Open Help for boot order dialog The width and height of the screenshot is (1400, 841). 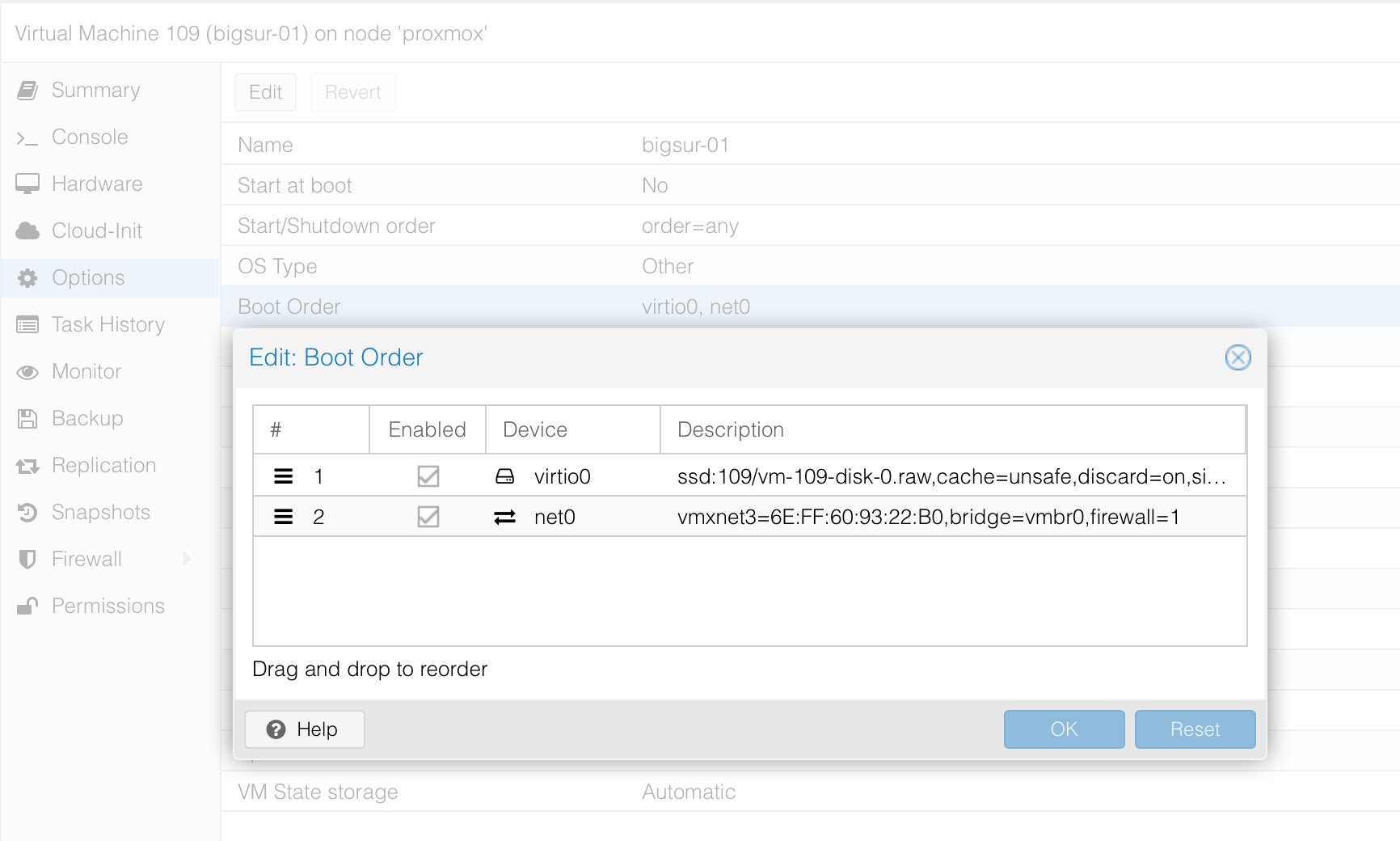(304, 729)
